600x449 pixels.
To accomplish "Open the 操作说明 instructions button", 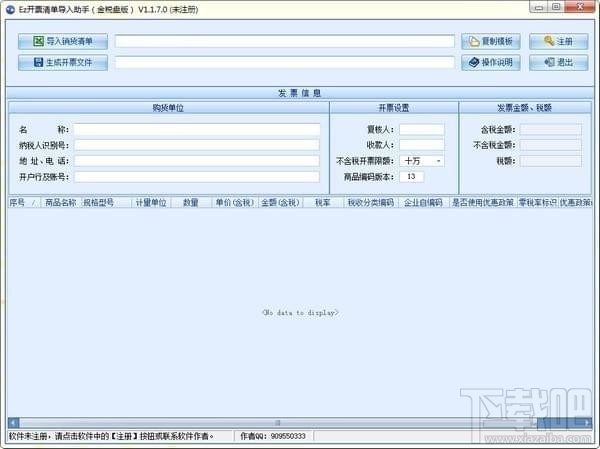I will coord(491,62).
